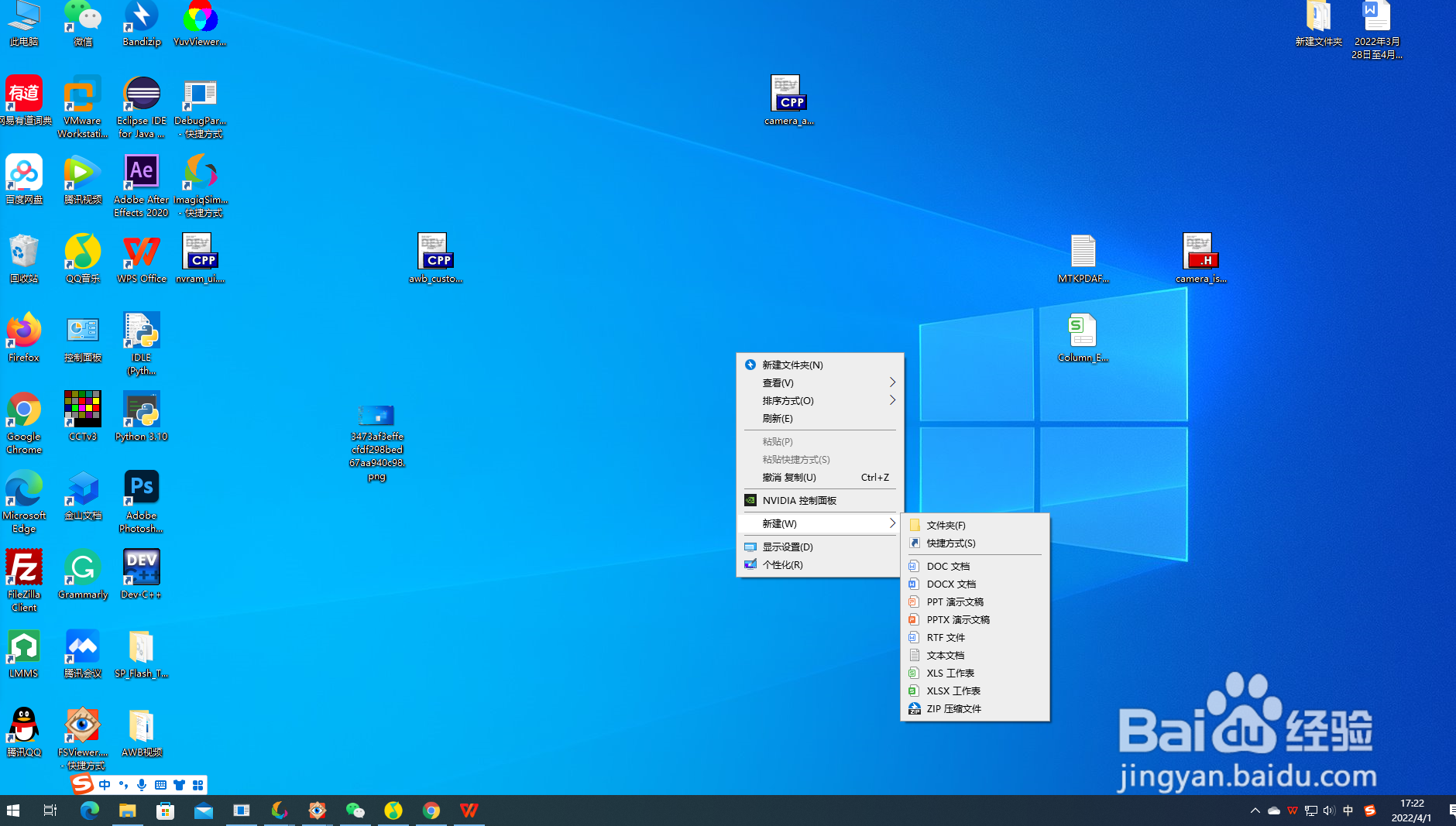Open Mail app on taskbar

click(x=203, y=811)
